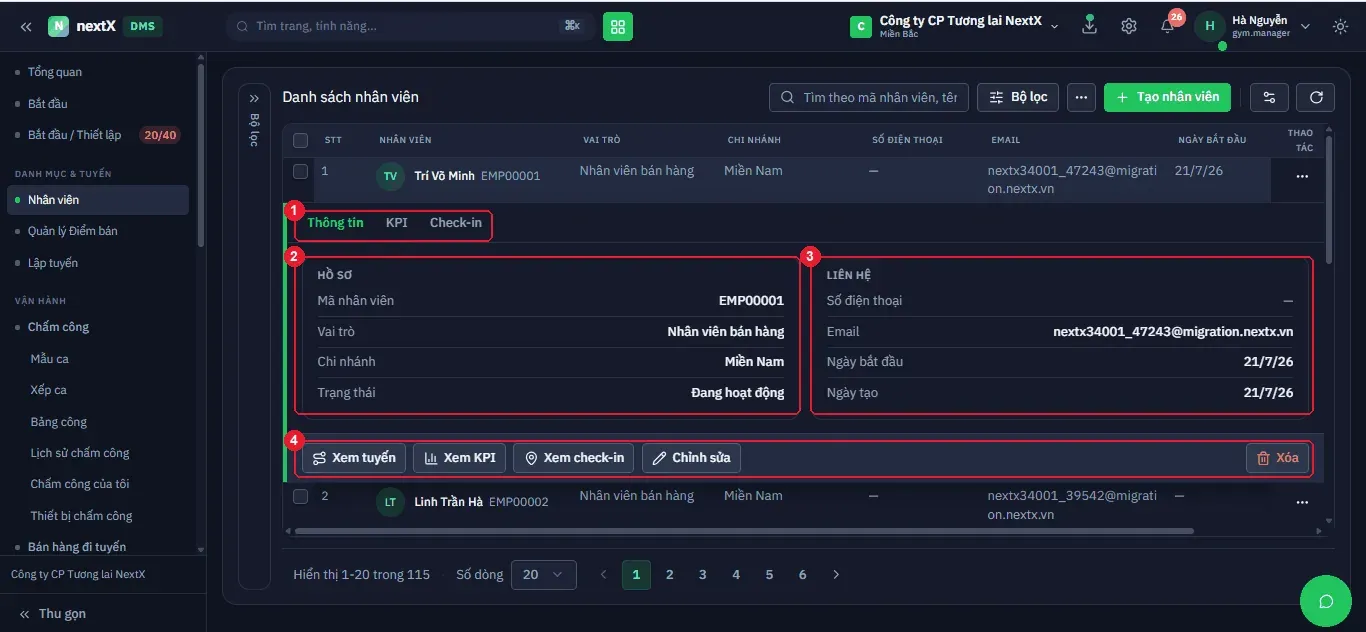Click the sidebar vertical scrollbar

[x=201, y=155]
